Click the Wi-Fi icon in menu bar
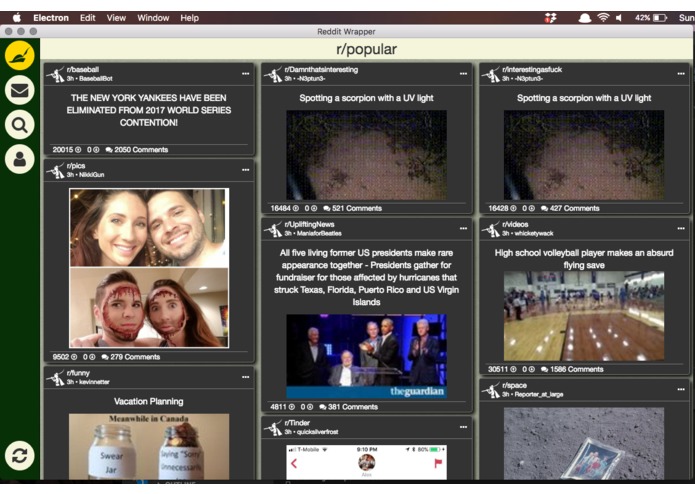 pos(603,18)
